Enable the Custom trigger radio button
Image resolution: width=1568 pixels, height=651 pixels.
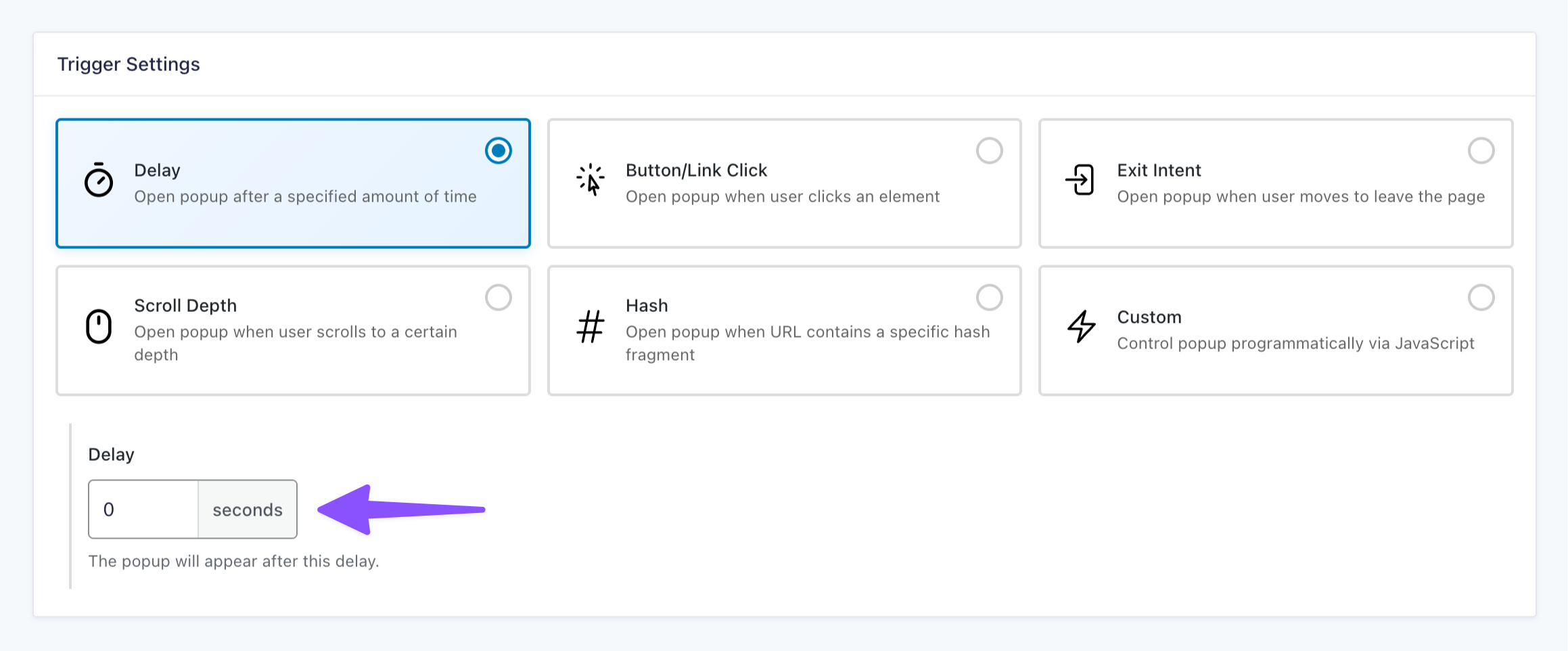[1481, 298]
